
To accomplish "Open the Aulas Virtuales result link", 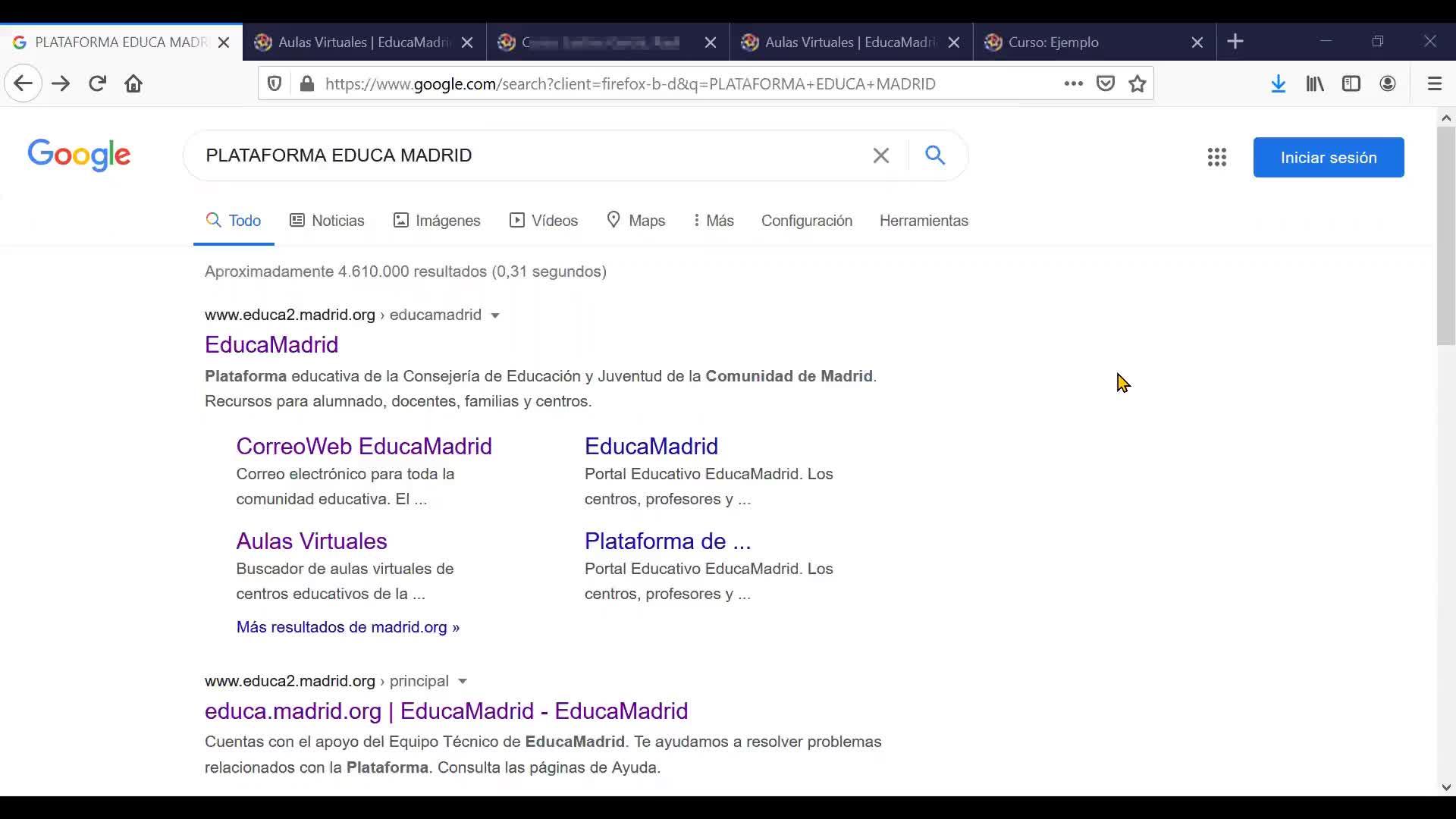I will (x=312, y=541).
